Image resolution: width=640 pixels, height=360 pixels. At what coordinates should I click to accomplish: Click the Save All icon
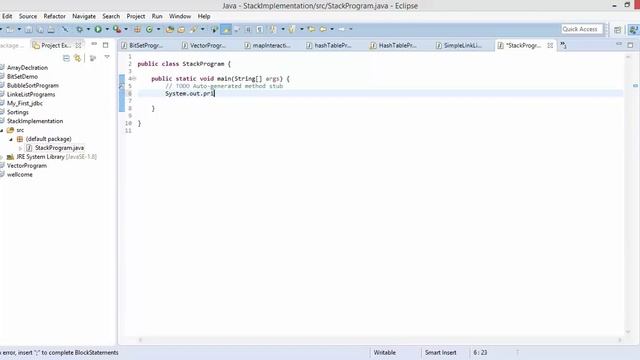point(40,29)
